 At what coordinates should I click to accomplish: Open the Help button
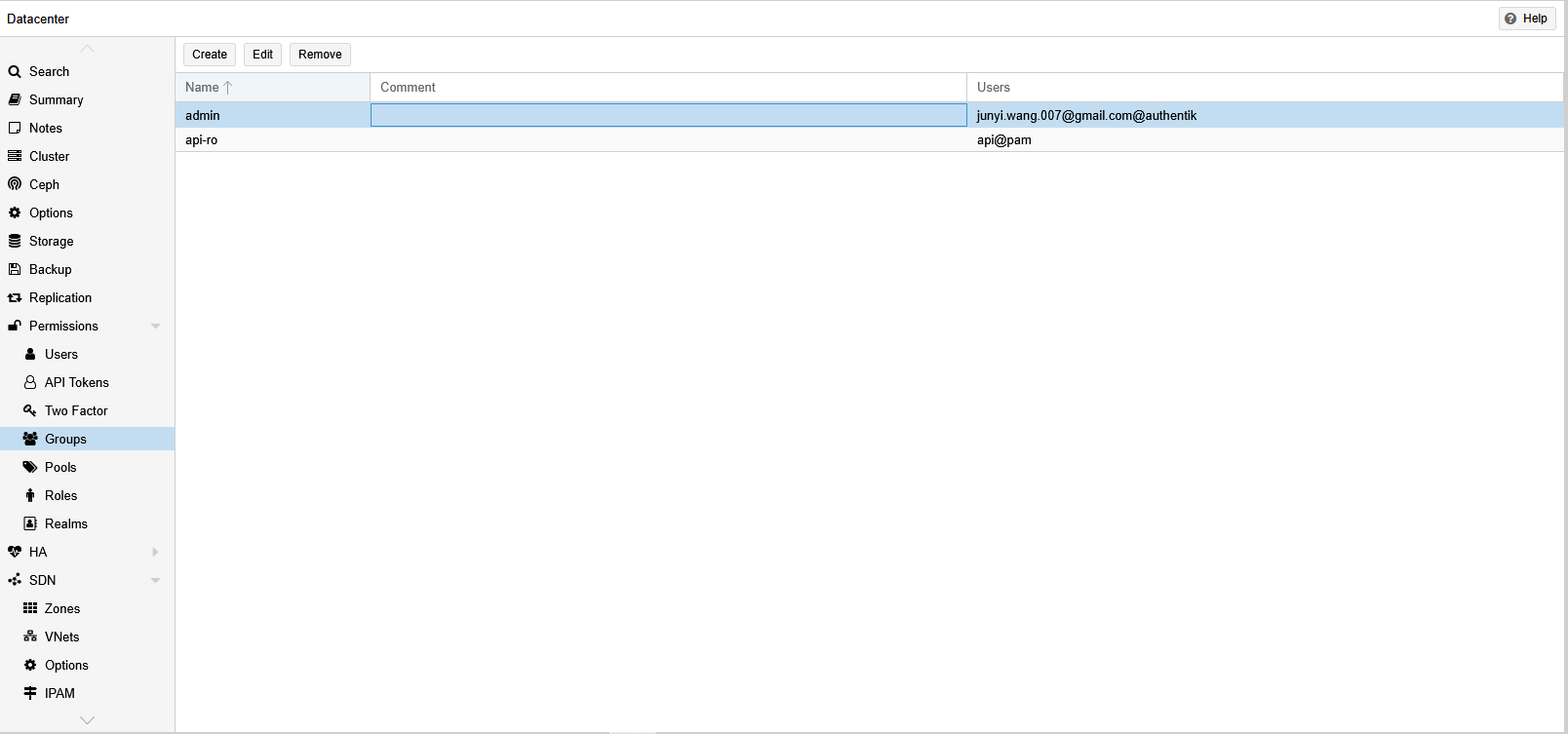pos(1526,19)
